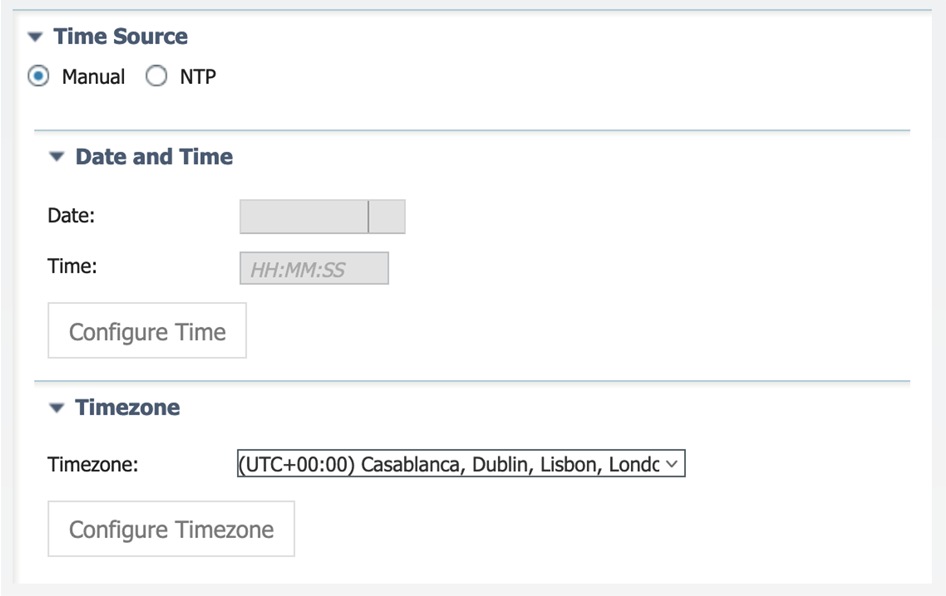Click the Time: field label
Screen dimensions: 946x596
coord(71,266)
